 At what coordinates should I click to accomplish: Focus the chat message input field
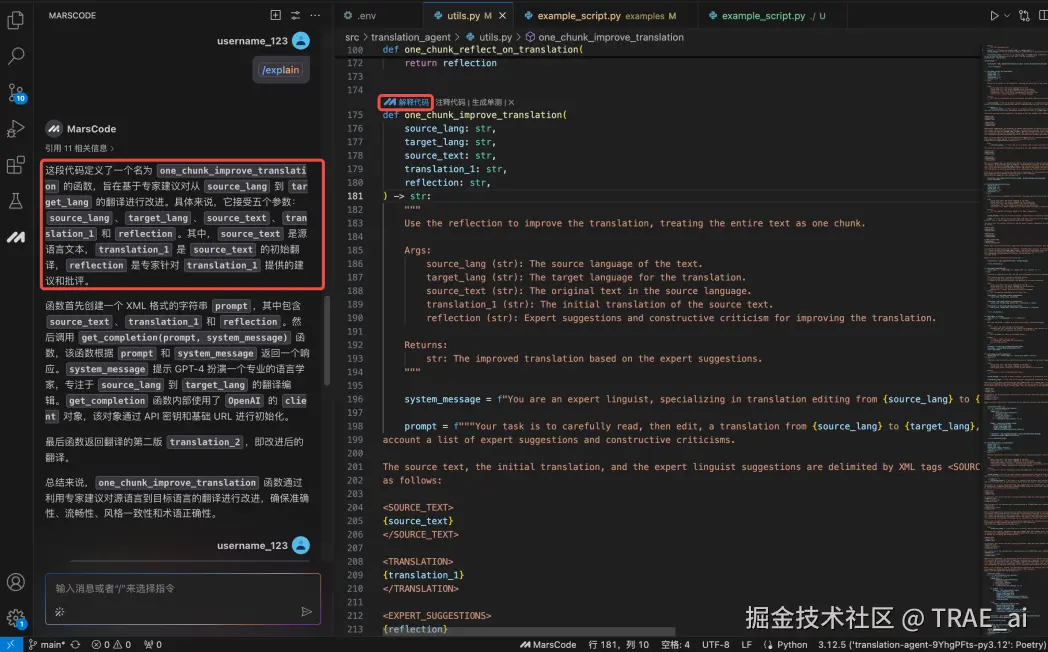pyautogui.click(x=182, y=589)
